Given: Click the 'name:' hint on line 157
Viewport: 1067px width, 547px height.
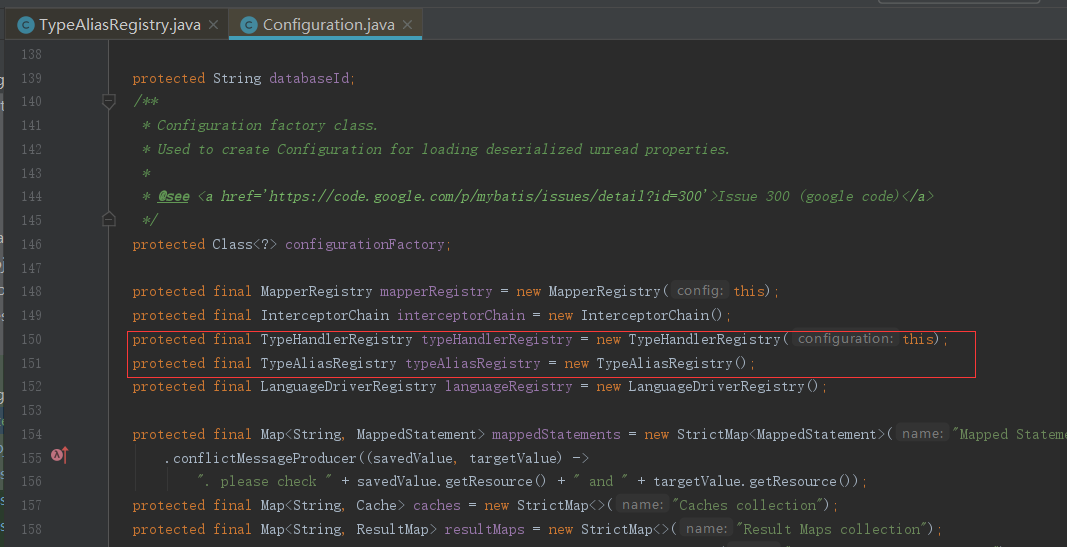Looking at the screenshot, I should coord(642,505).
